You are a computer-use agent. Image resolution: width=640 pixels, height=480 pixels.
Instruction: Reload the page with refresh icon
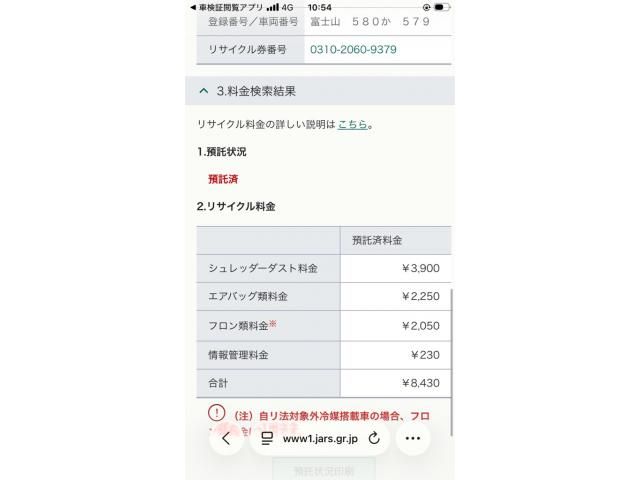tap(374, 438)
